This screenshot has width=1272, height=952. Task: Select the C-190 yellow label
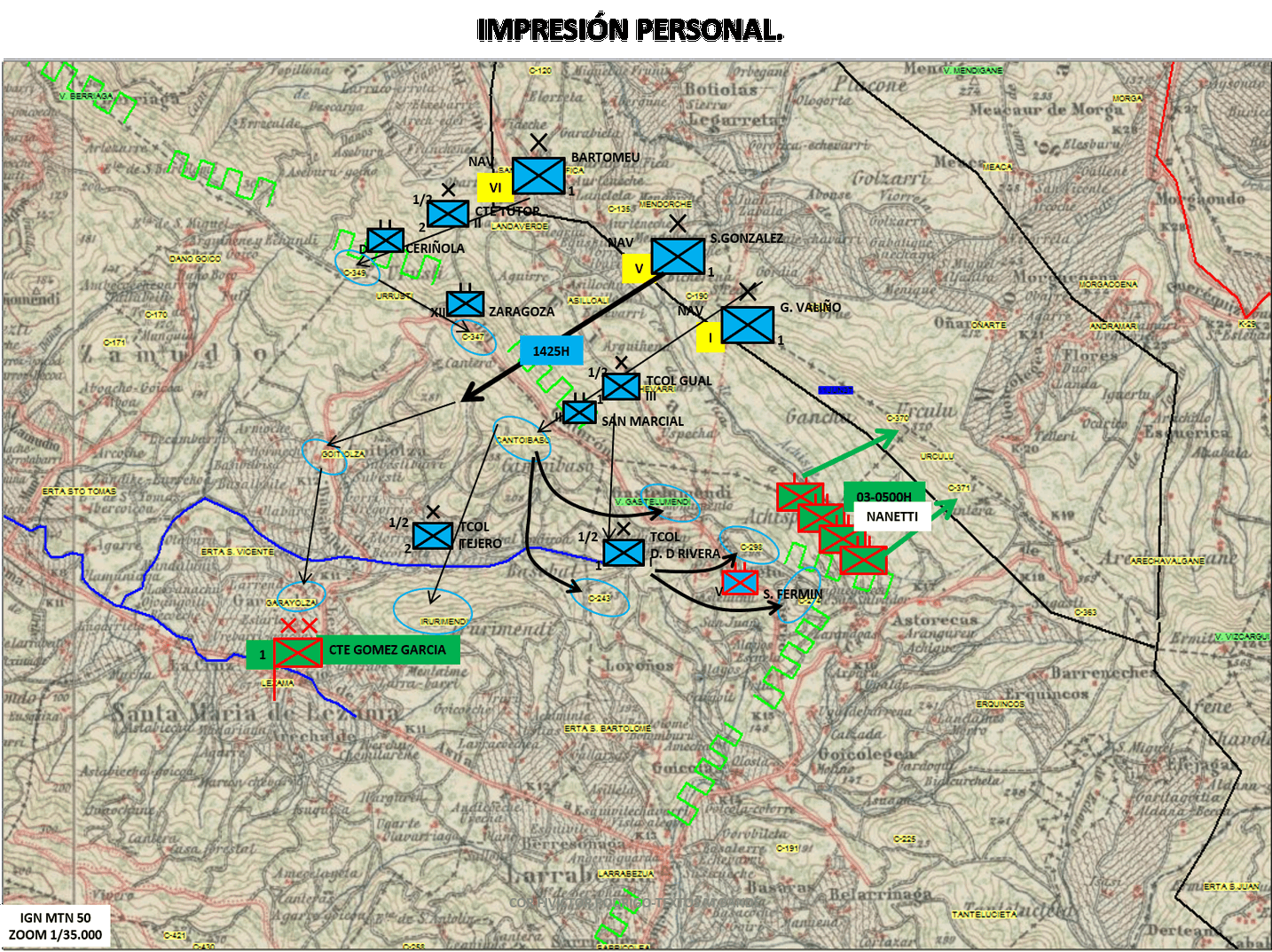[x=697, y=295]
